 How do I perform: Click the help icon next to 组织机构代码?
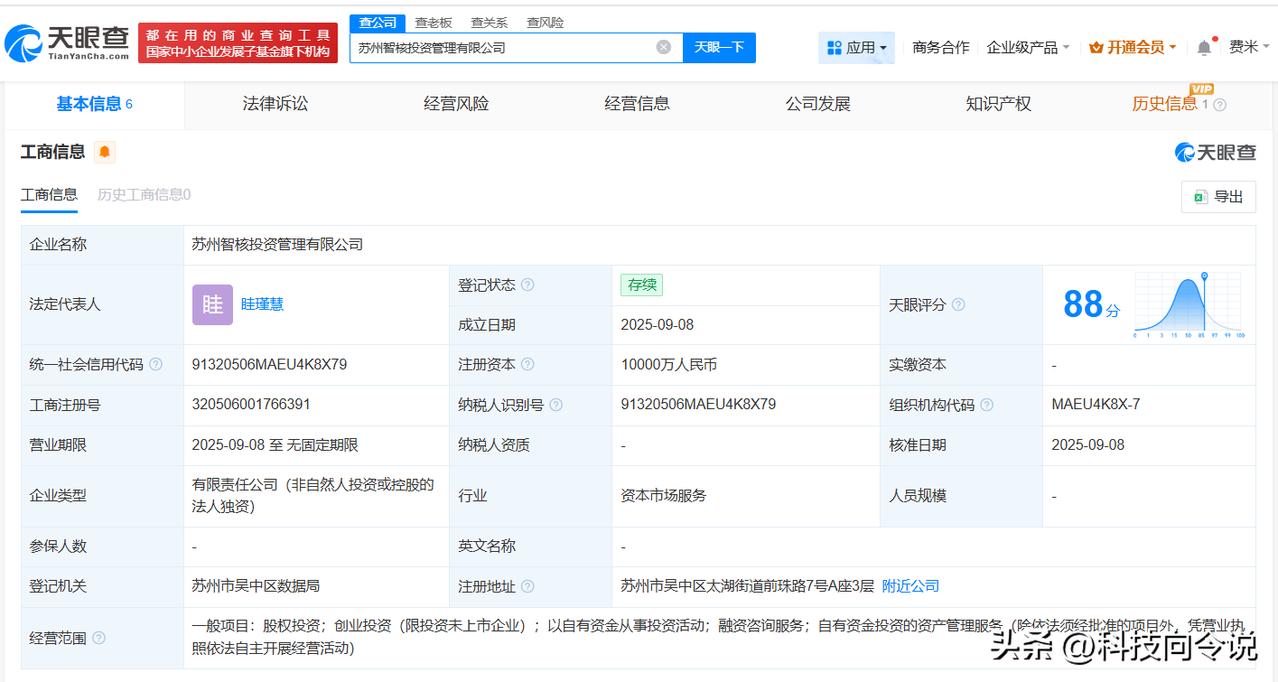986,405
